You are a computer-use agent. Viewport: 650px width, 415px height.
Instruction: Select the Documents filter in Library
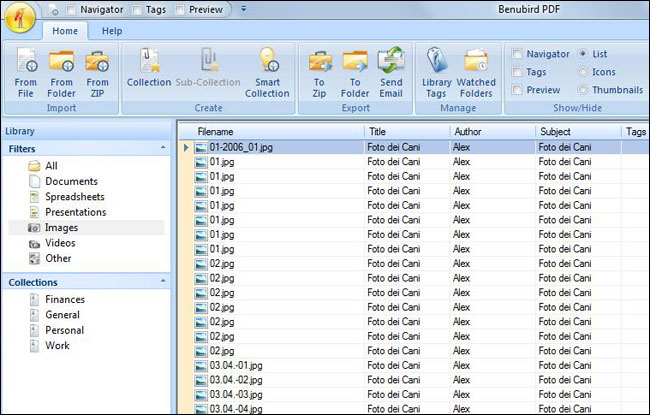click(x=71, y=181)
